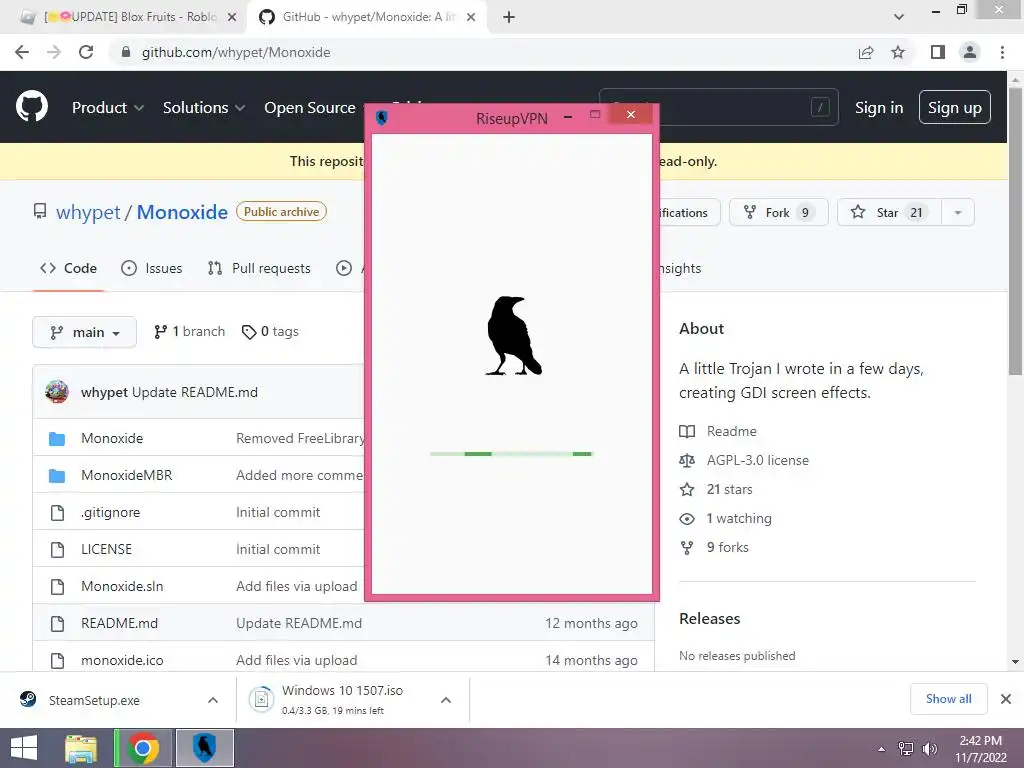Open Chrome profile avatar
The width and height of the screenshot is (1024, 768).
click(x=970, y=52)
